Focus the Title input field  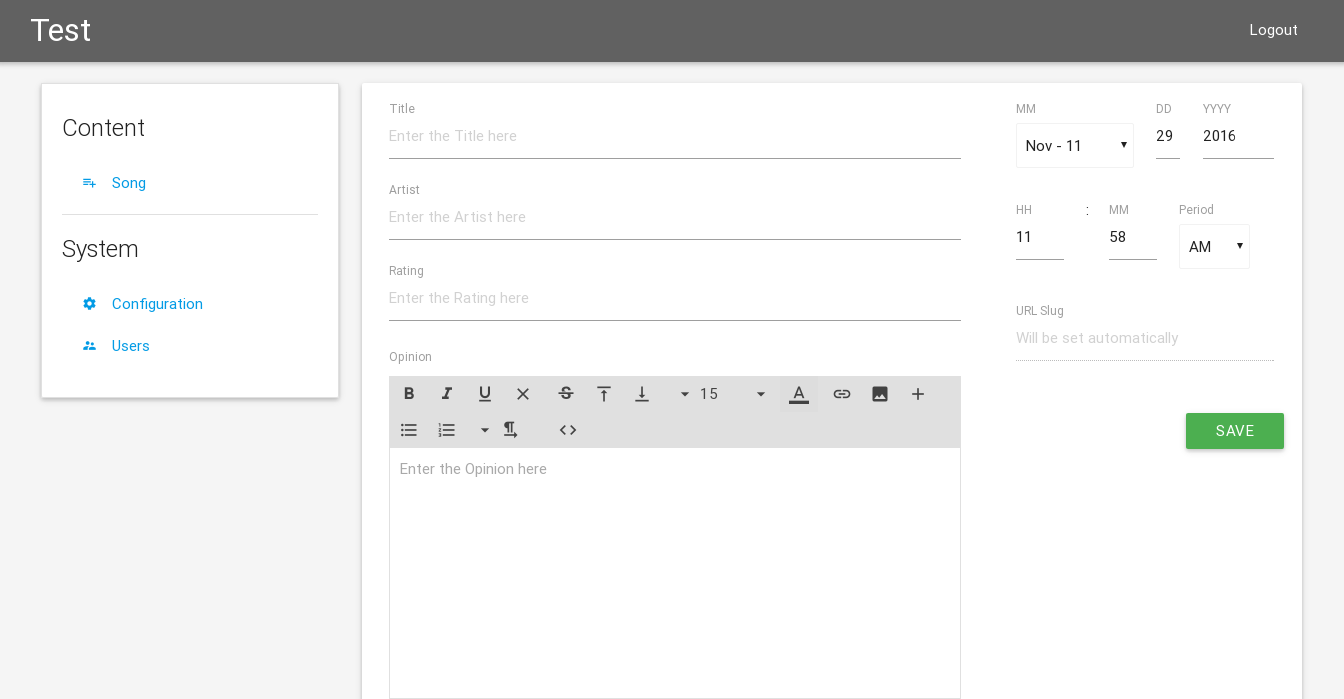point(675,136)
